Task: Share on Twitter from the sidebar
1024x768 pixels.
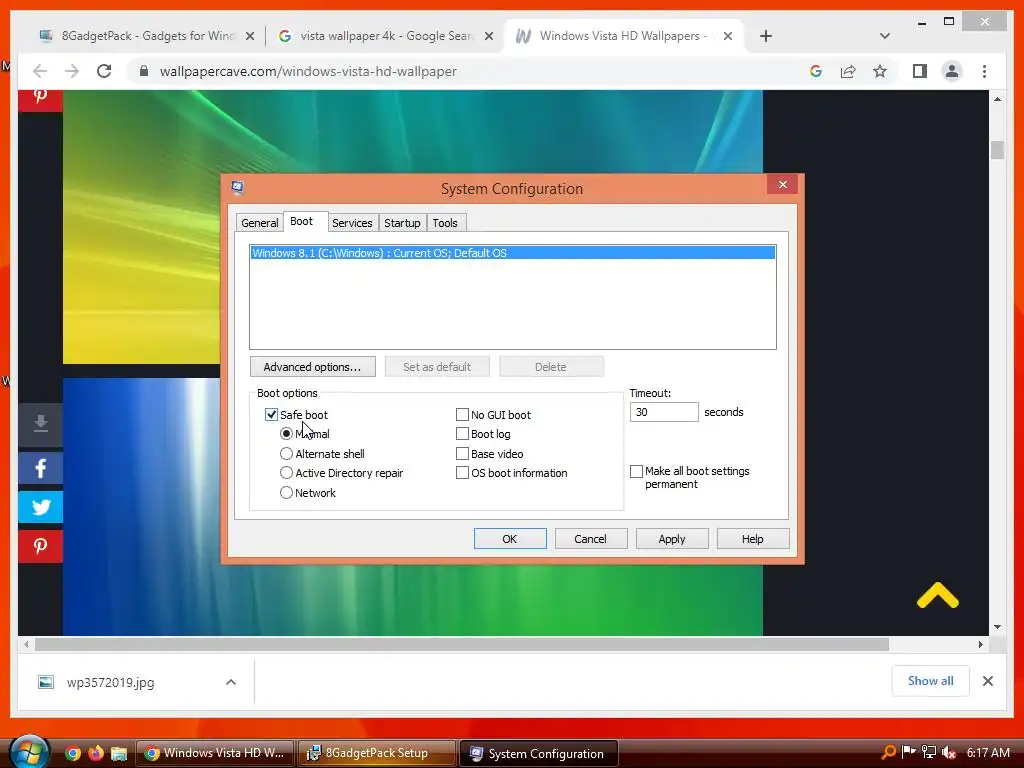Action: click(x=40, y=507)
